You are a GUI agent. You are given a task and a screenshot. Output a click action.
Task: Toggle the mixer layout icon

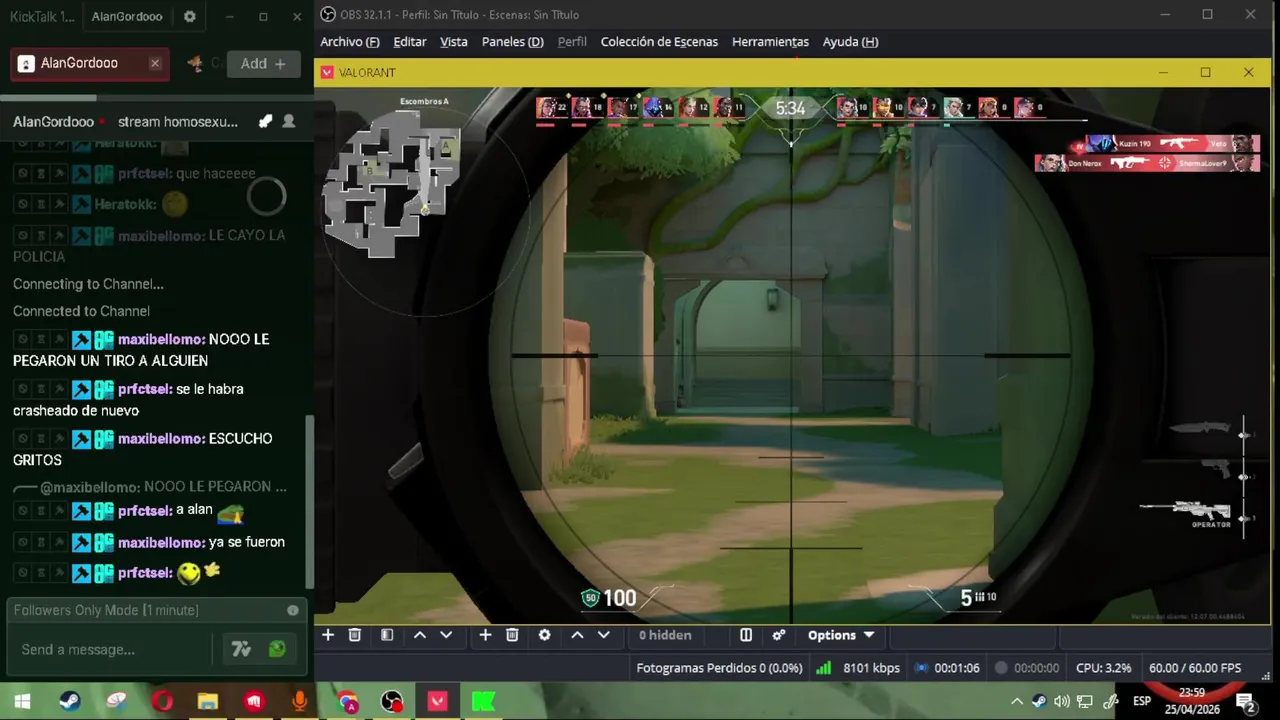tap(746, 635)
